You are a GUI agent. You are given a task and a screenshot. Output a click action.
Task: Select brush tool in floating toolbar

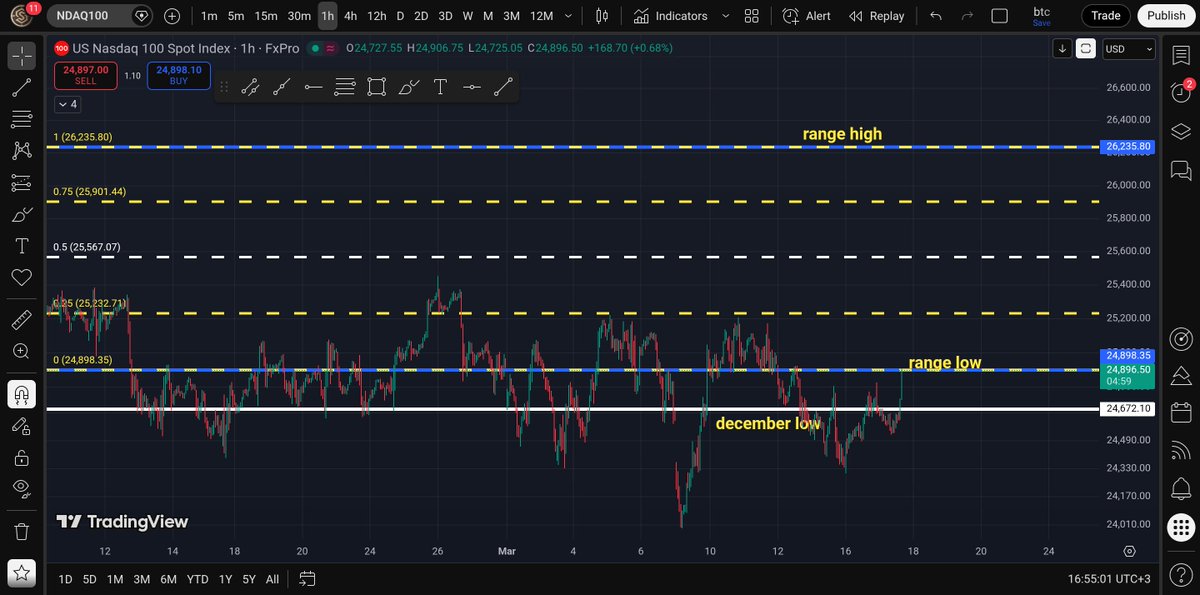click(x=408, y=87)
